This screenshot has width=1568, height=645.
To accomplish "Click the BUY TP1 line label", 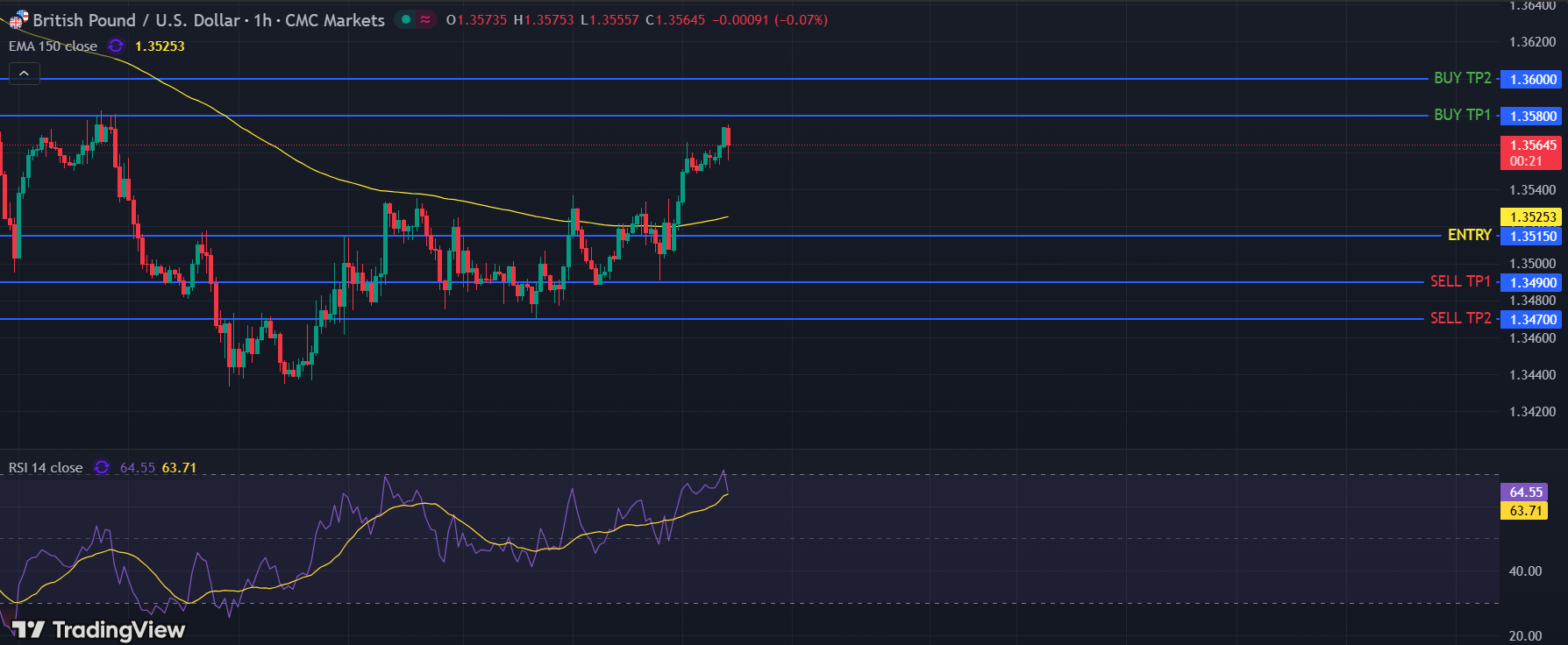I will point(1462,115).
